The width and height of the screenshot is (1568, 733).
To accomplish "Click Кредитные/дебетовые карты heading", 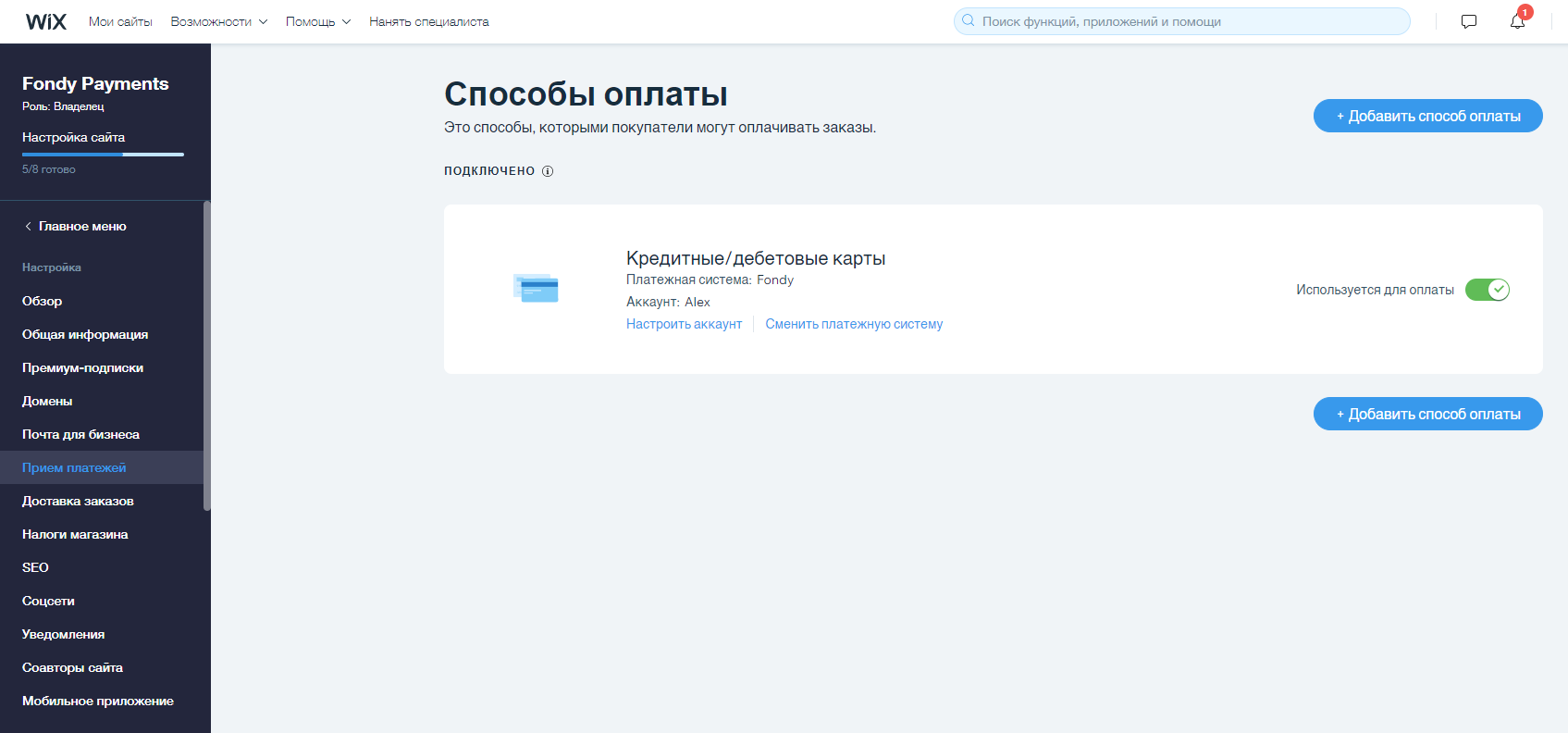I will (x=756, y=258).
